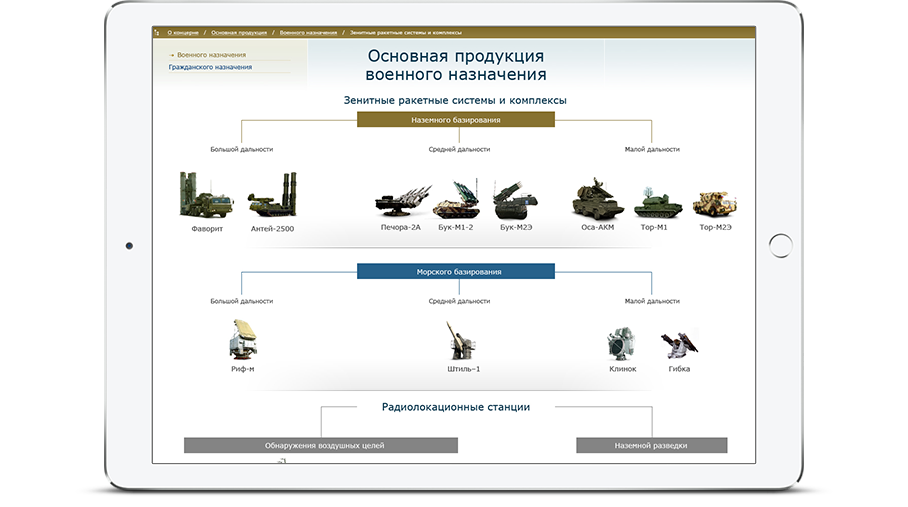Click the 'Штиль-1' label
Viewport: 908px width, 507px height.
click(463, 369)
